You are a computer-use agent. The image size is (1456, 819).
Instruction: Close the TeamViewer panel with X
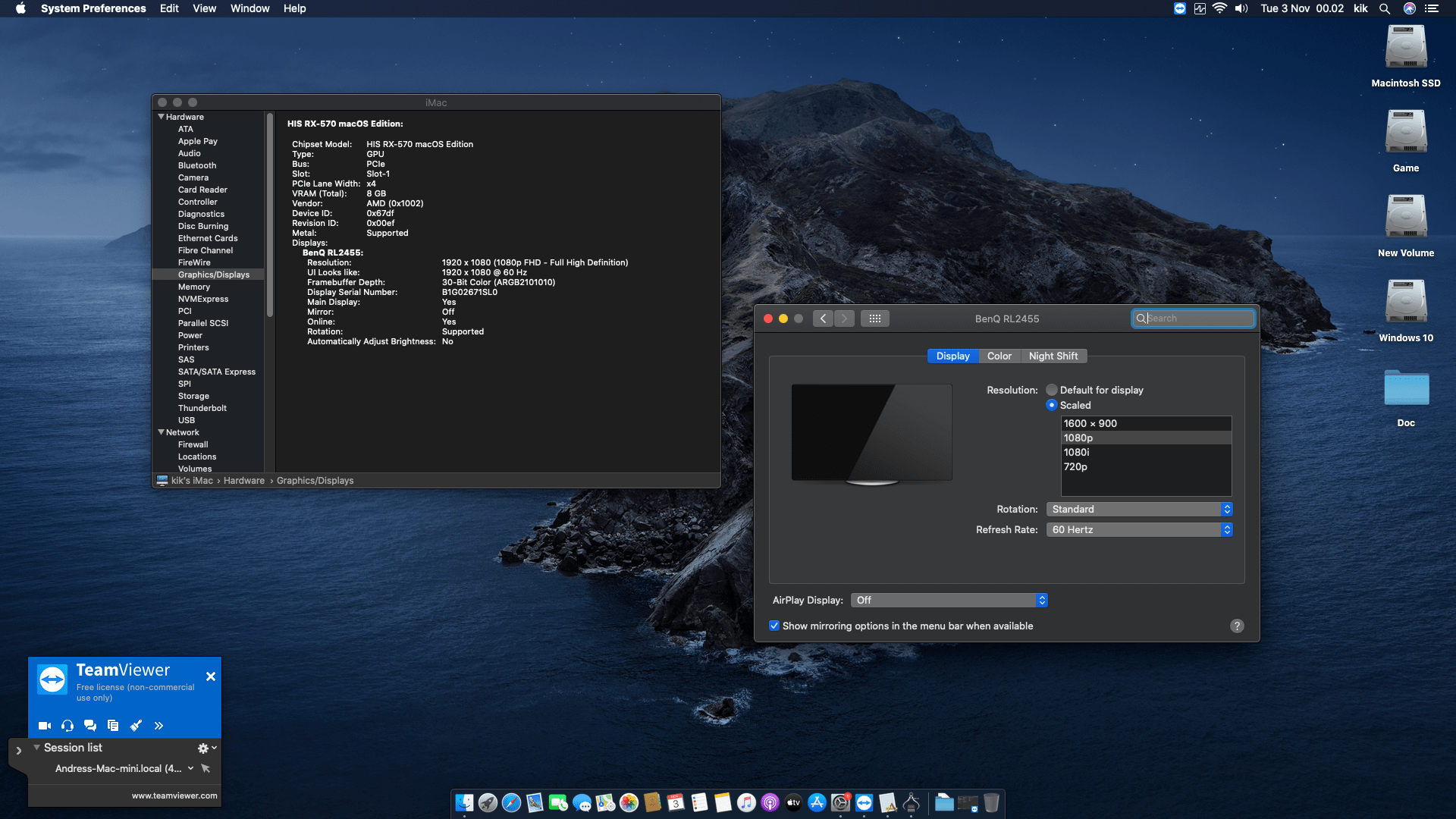[x=211, y=676]
